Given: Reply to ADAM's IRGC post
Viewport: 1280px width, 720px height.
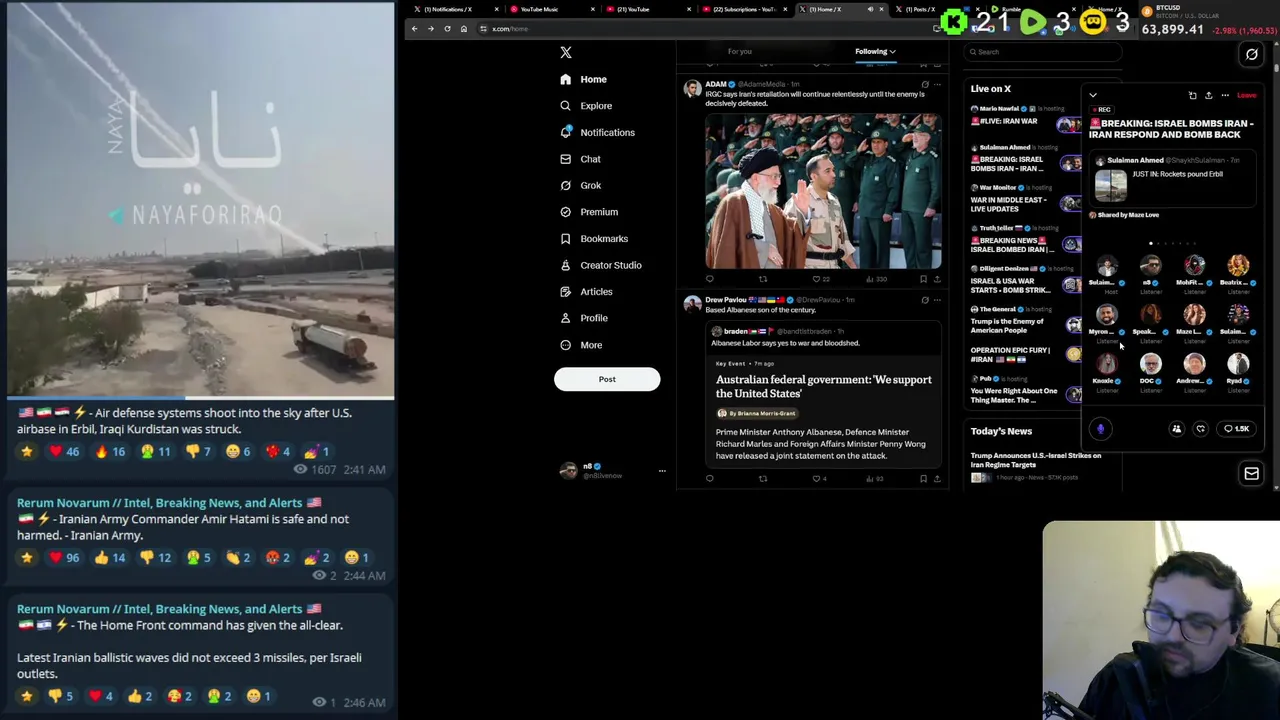Looking at the screenshot, I should [x=710, y=280].
